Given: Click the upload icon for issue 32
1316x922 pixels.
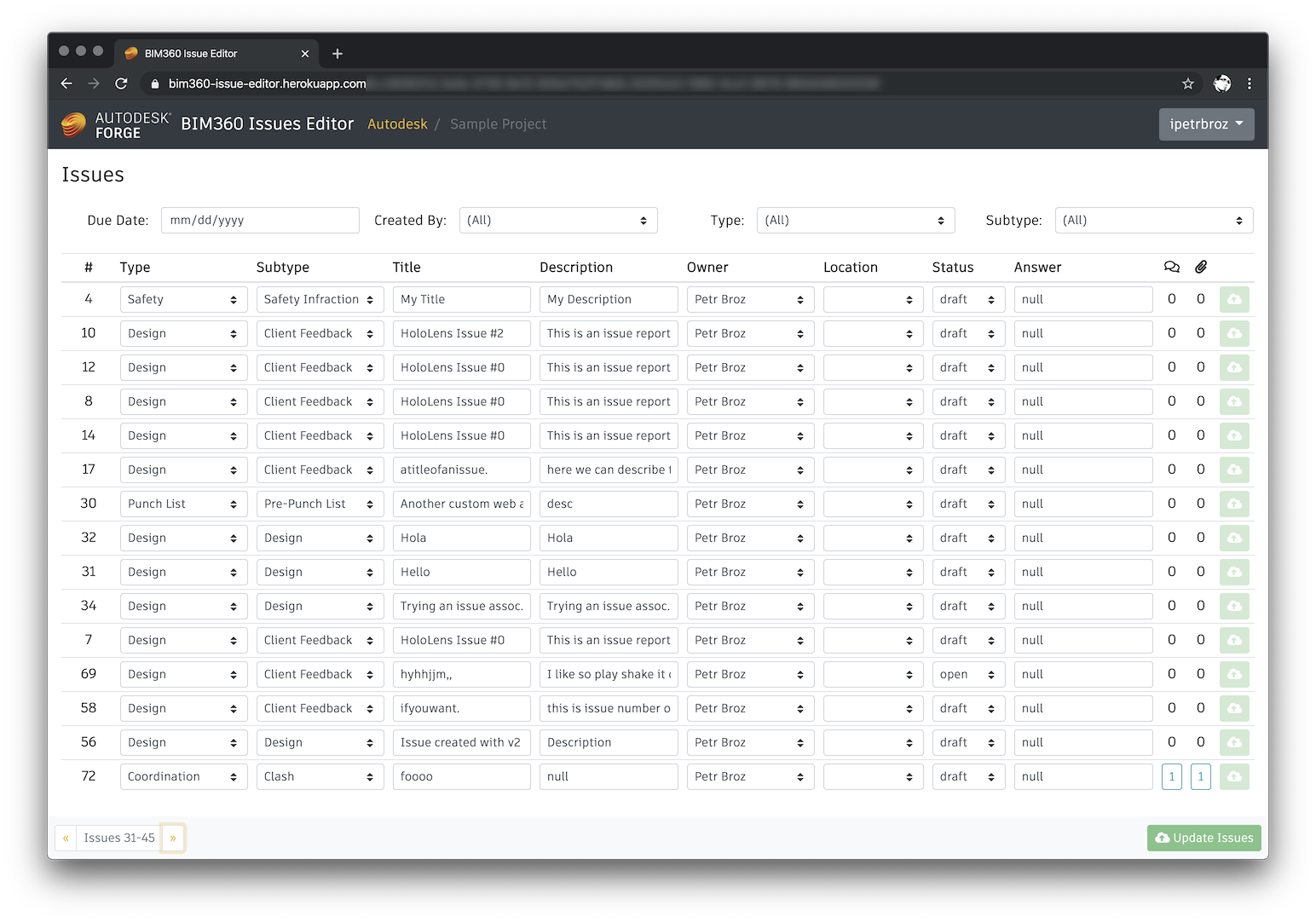Looking at the screenshot, I should pyautogui.click(x=1234, y=538).
